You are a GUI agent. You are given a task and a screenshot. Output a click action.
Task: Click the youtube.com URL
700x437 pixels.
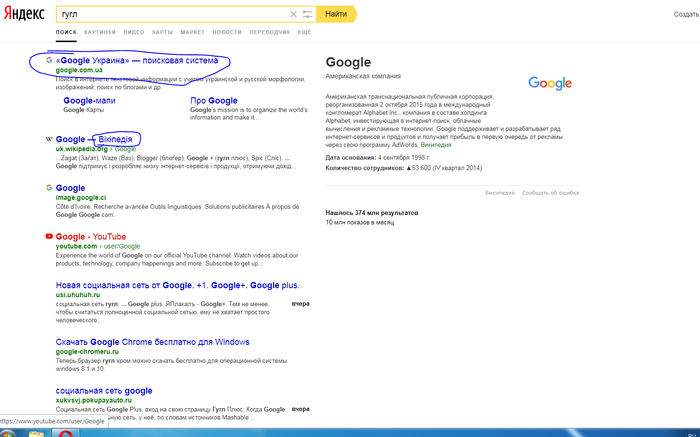pyautogui.click(x=76, y=246)
